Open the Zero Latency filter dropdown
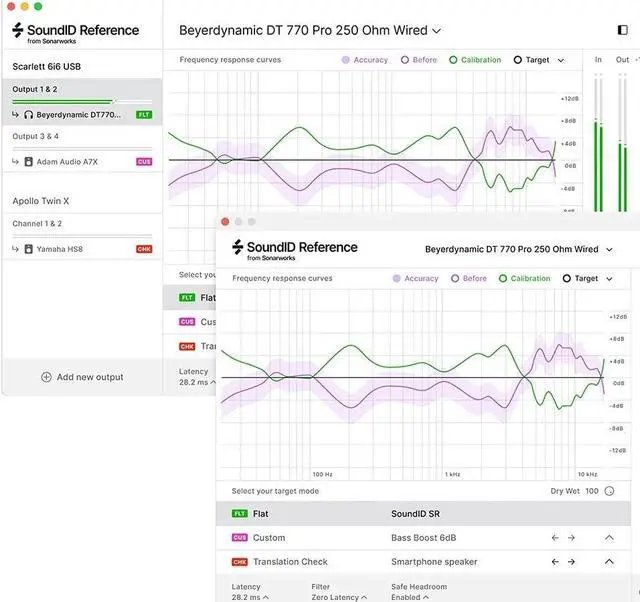This screenshot has height=602, width=640. point(338,597)
